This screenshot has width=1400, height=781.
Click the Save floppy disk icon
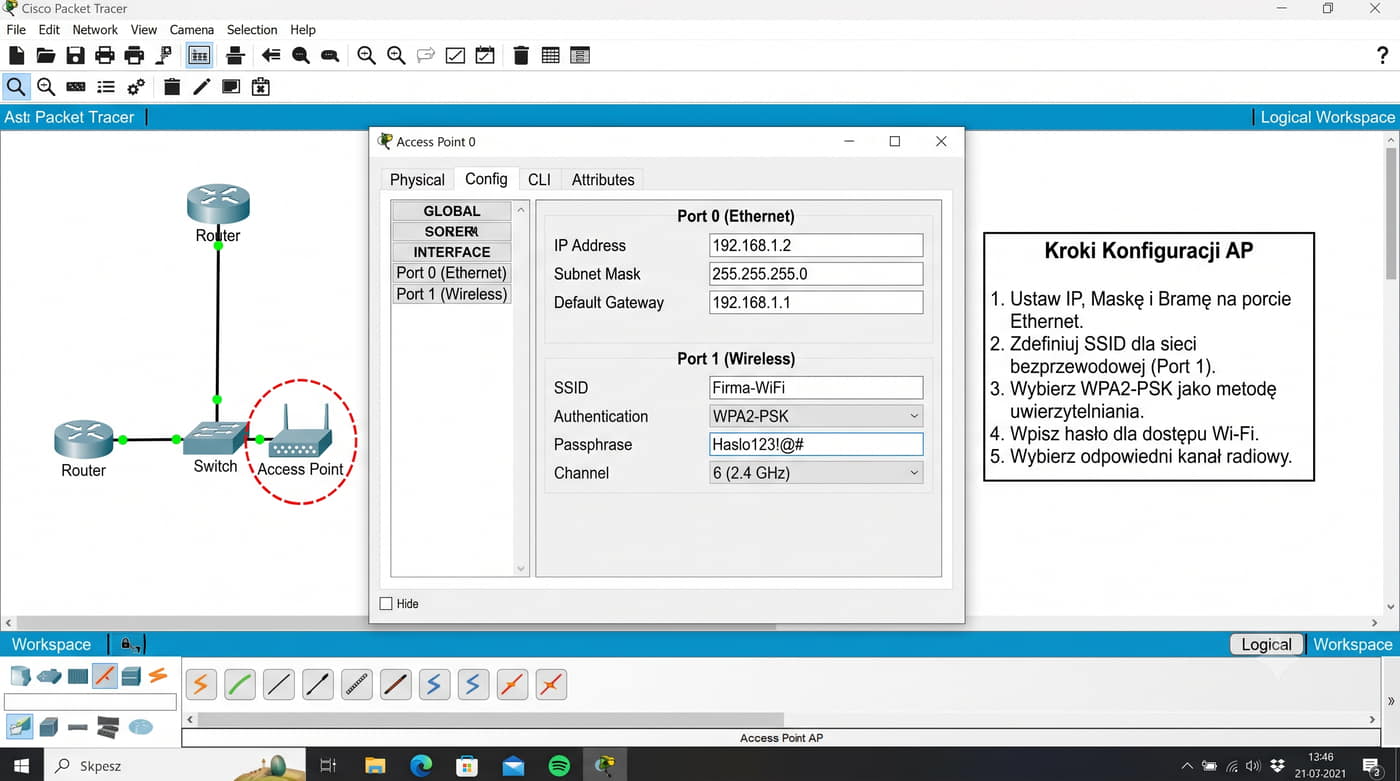75,56
